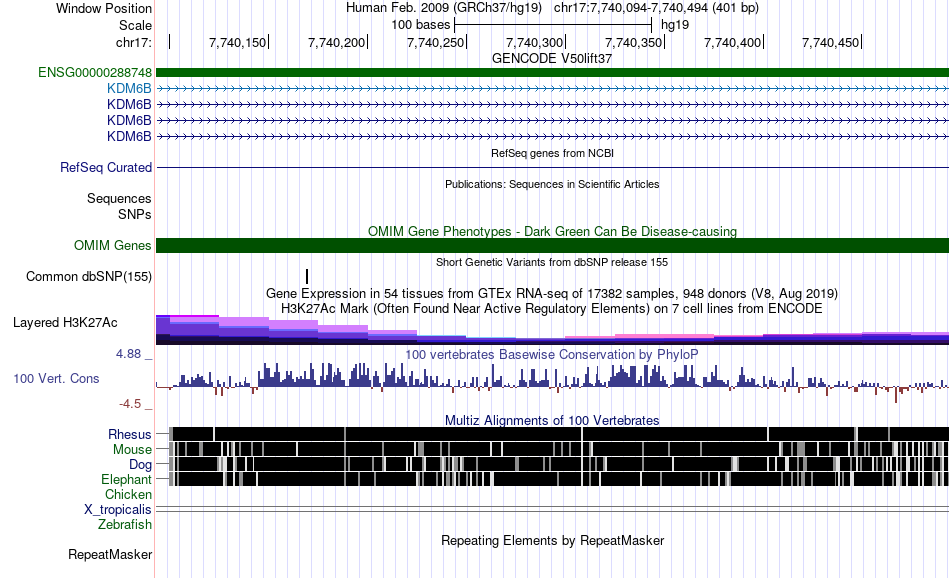Click the Elephant alignment row label

click(127, 479)
